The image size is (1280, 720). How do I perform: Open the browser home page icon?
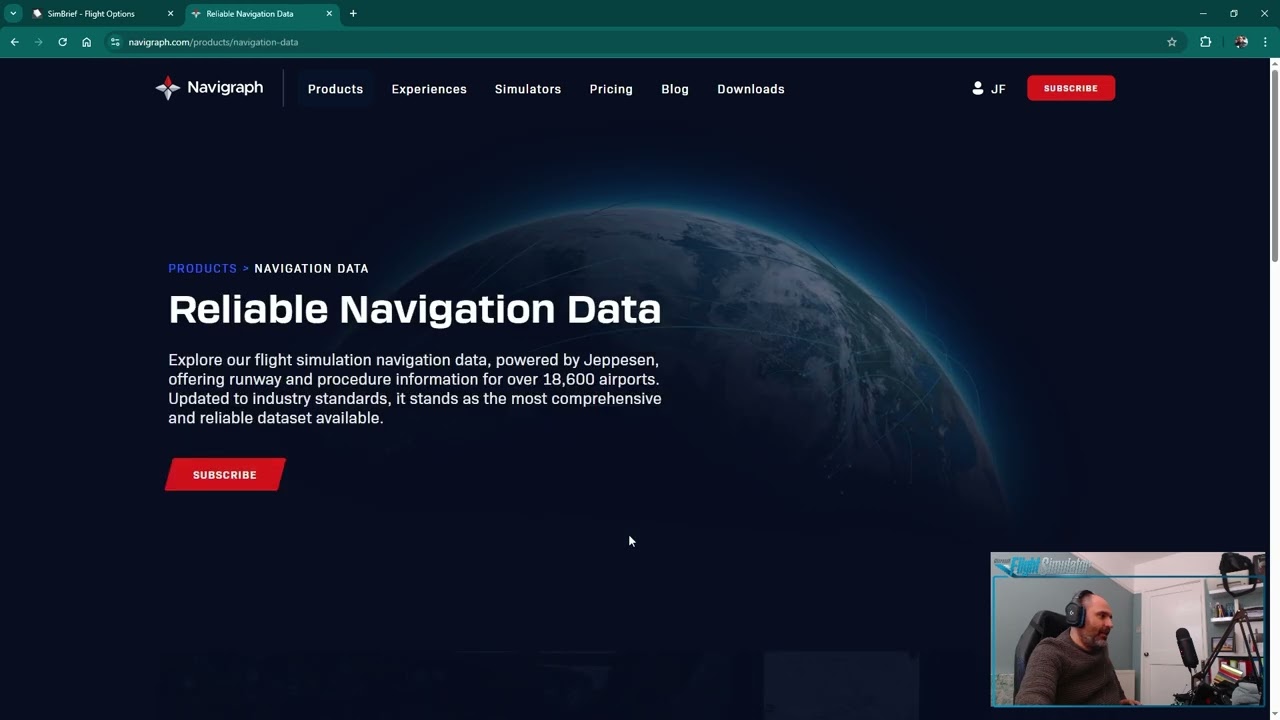[87, 42]
